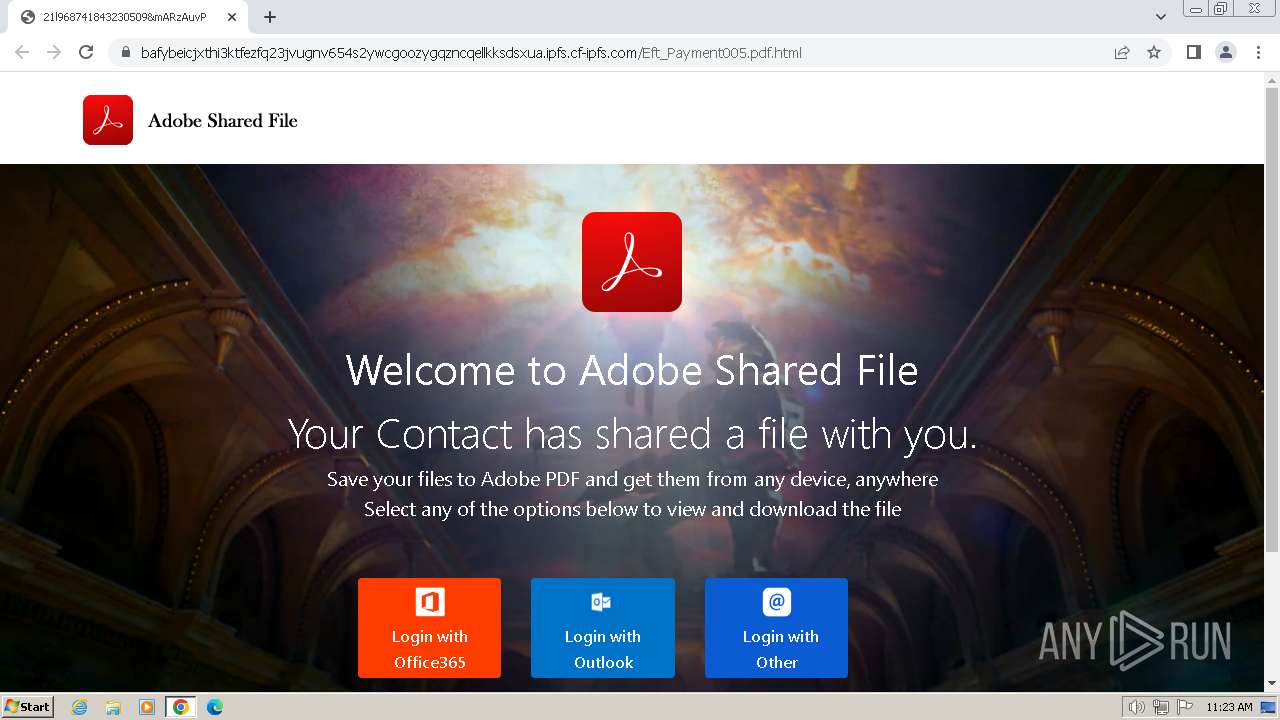The height and width of the screenshot is (720, 1280).
Task: Click the Adobe Shared File header text
Action: coord(223,121)
